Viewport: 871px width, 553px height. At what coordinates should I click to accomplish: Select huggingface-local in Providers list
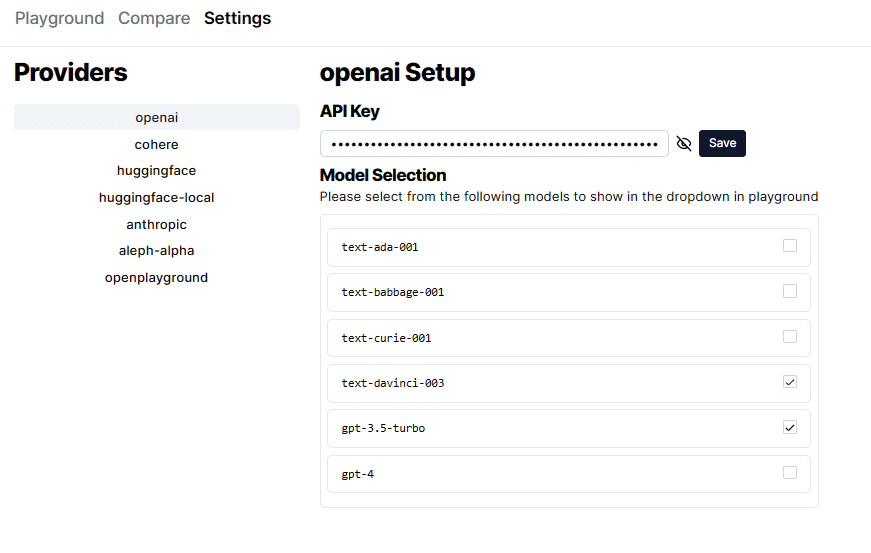coord(157,197)
